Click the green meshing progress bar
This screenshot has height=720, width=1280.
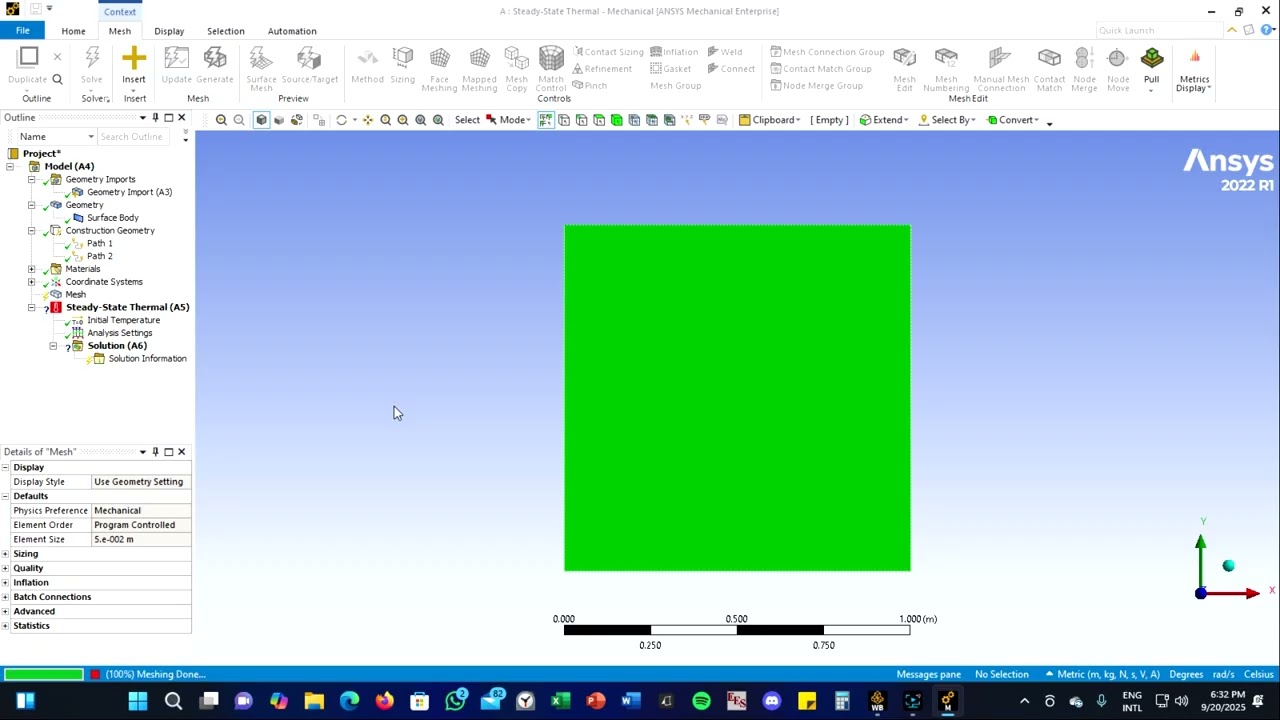[44, 675]
